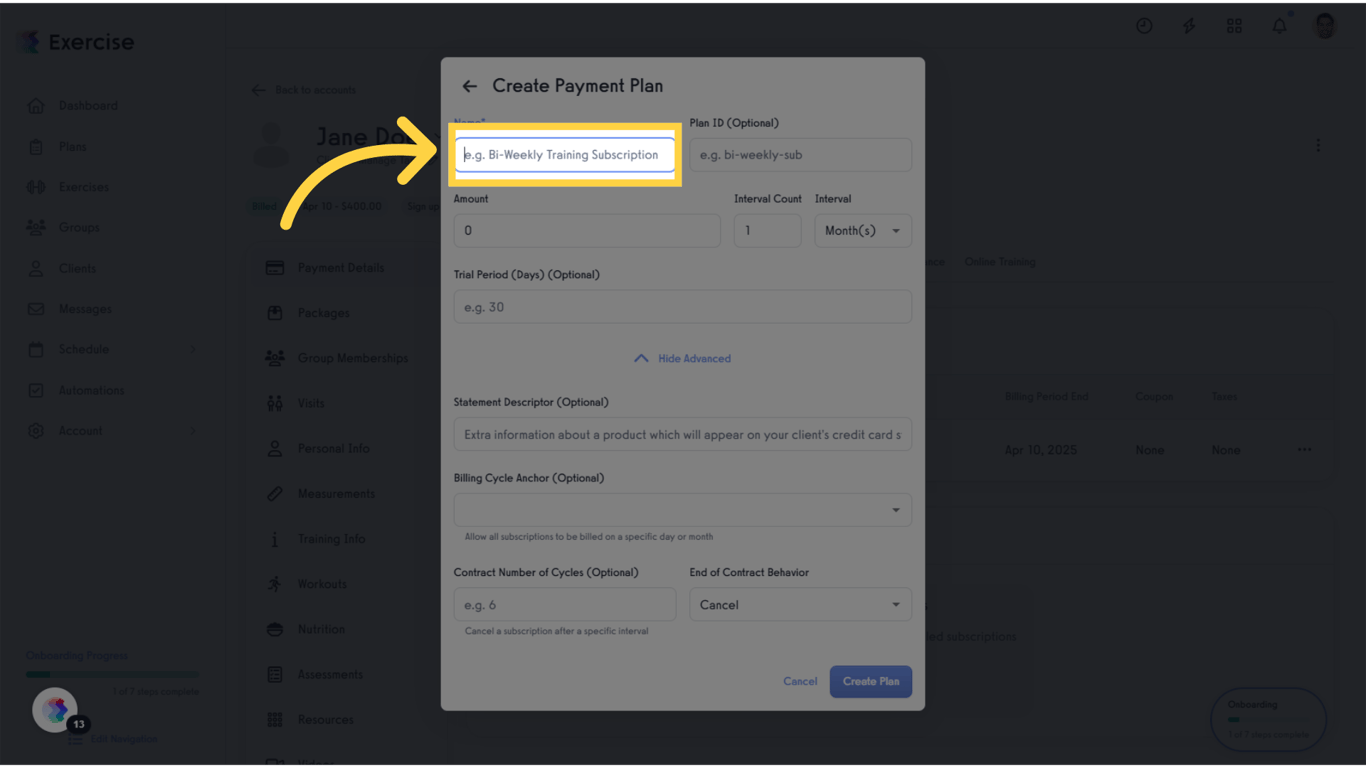Viewport: 1366px width, 768px height.
Task: Open Payment Details in account menu
Action: point(340,268)
